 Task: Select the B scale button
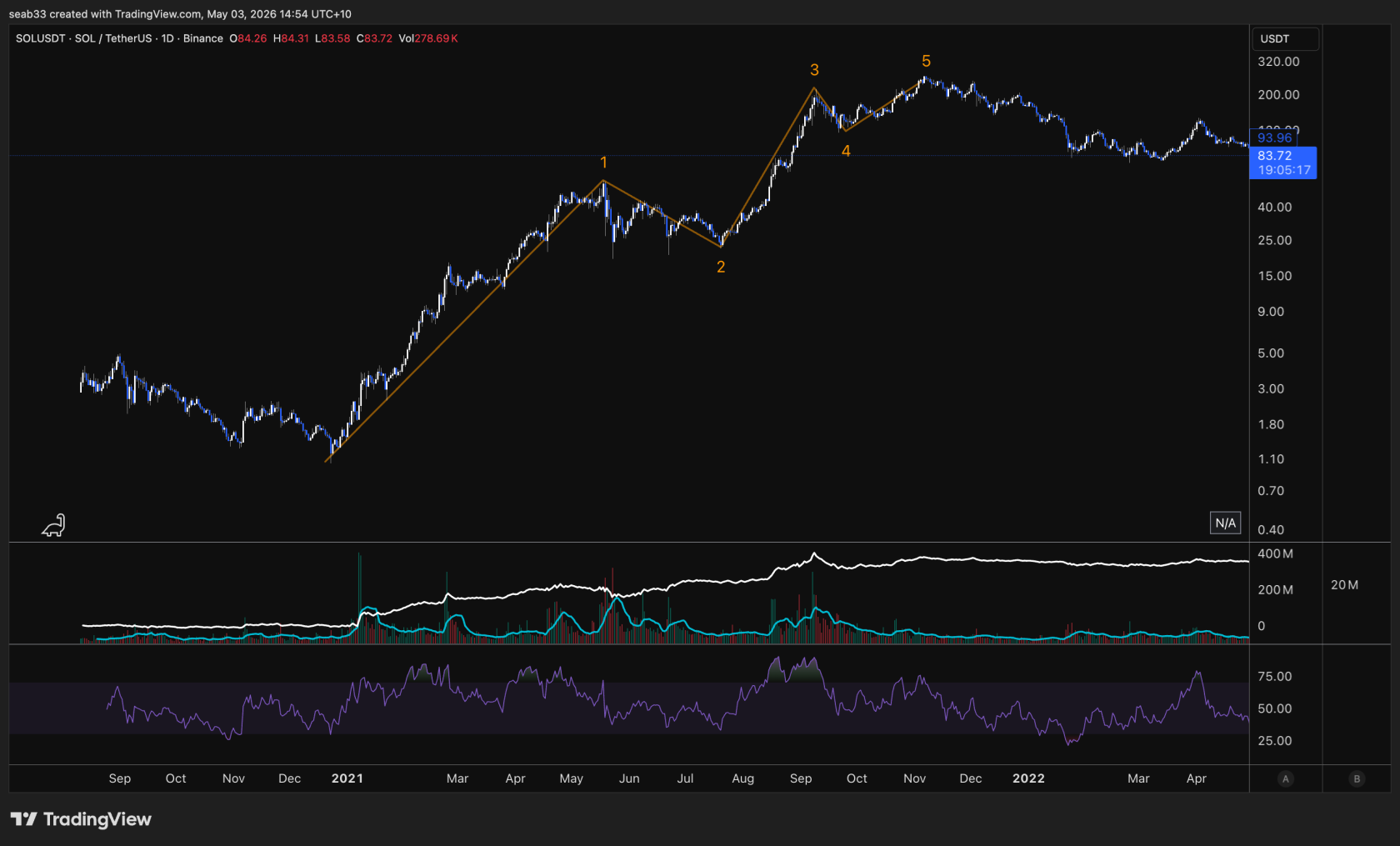click(x=1357, y=778)
